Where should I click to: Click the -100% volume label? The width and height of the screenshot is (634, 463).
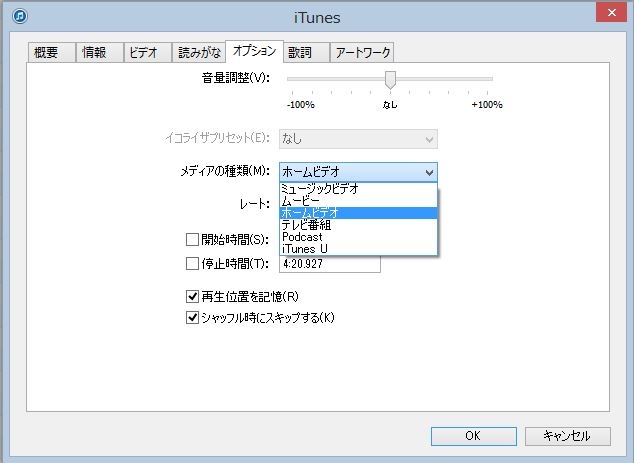[300, 105]
